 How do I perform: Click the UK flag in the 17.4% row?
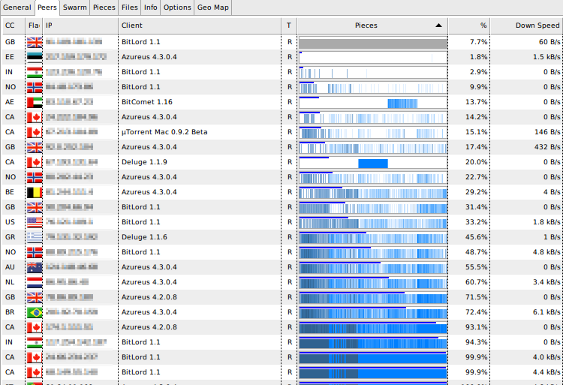[x=34, y=147]
